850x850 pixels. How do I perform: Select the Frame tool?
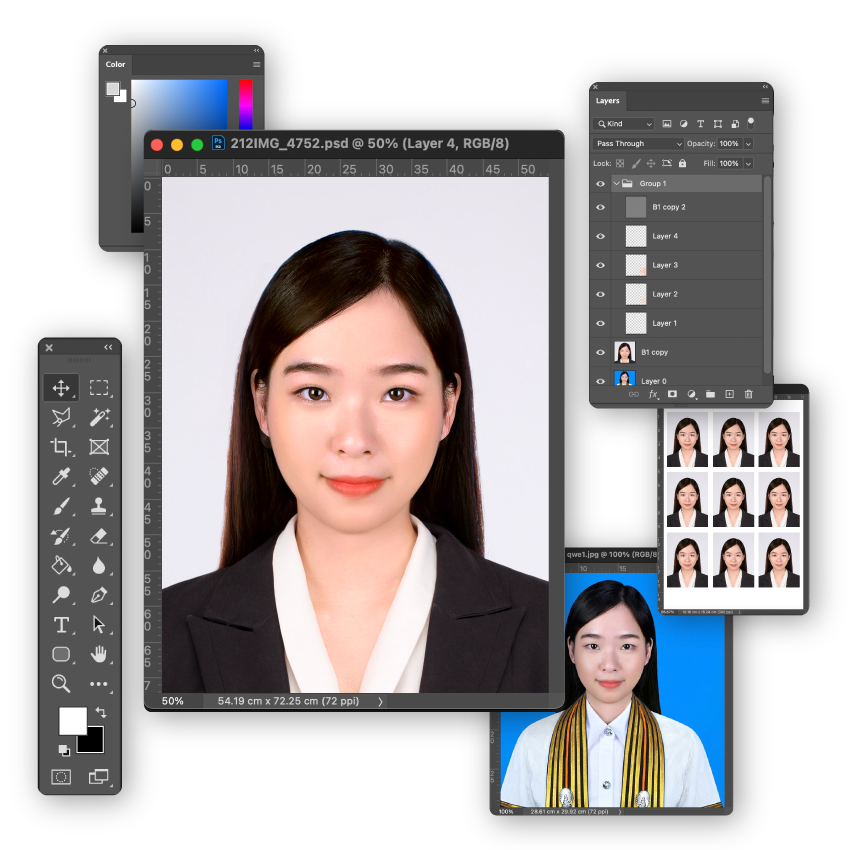click(99, 447)
